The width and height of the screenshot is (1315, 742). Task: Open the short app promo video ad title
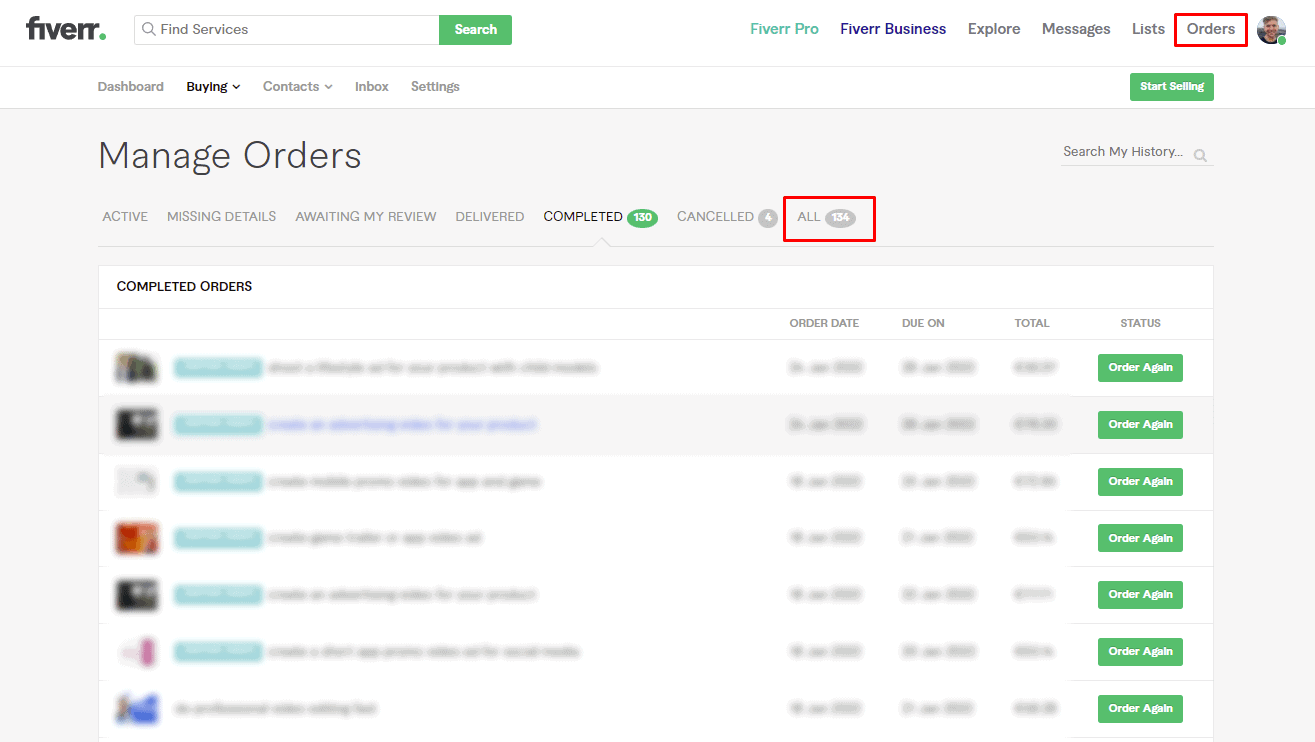pos(423,651)
